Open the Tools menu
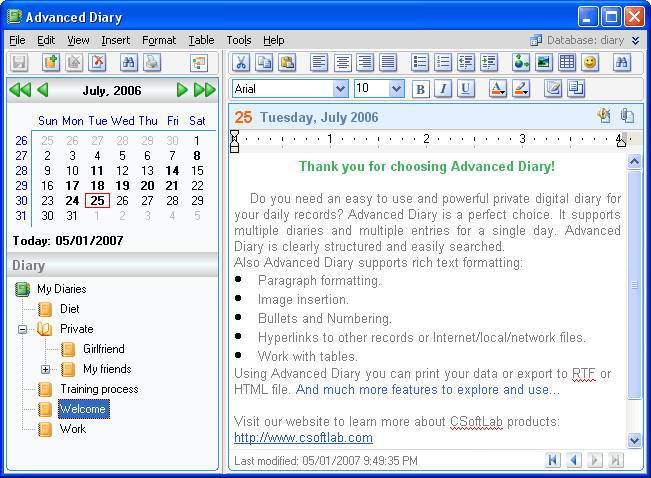Screen dimensions: 651x478 pos(238,40)
